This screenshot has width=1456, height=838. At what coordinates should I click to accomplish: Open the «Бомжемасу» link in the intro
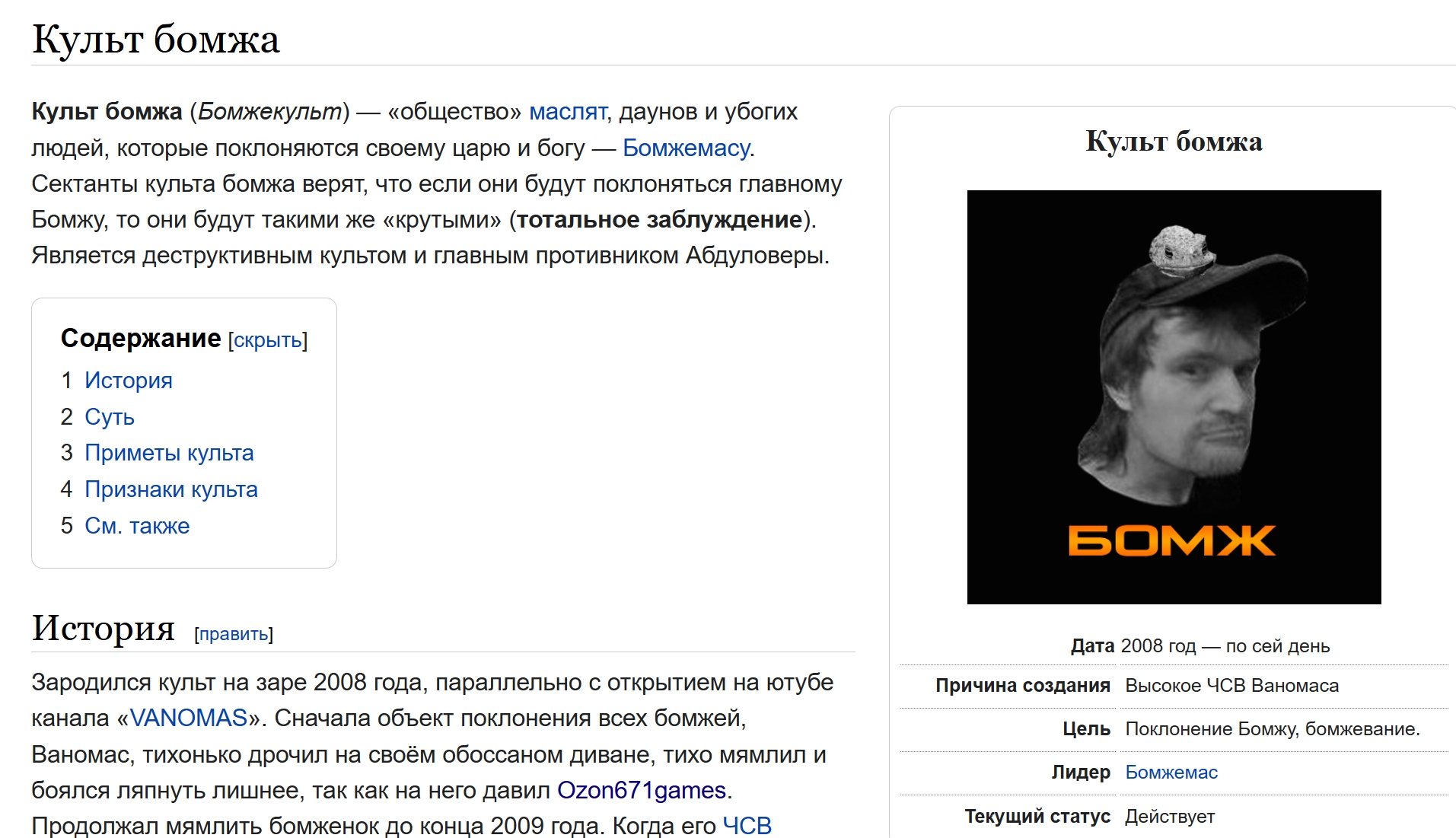[x=687, y=148]
